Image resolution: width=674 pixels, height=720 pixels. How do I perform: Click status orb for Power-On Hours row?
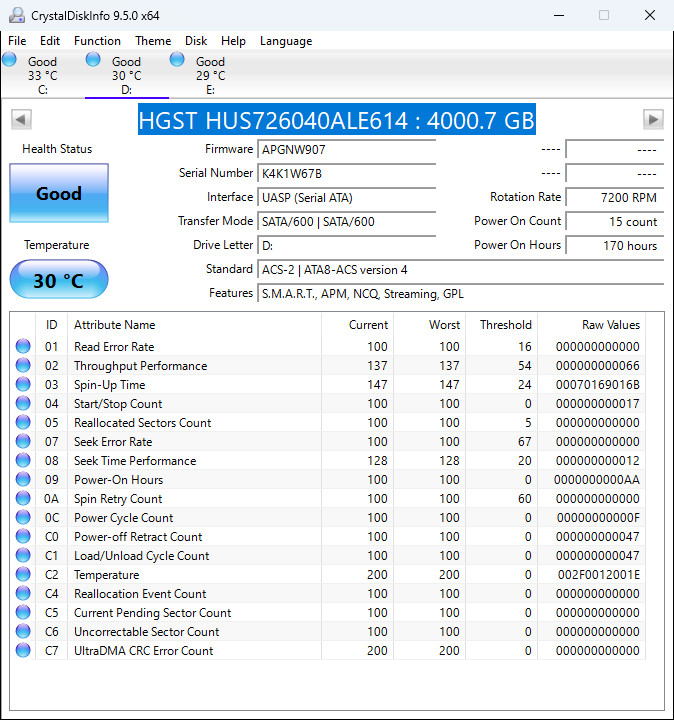pyautogui.click(x=23, y=479)
